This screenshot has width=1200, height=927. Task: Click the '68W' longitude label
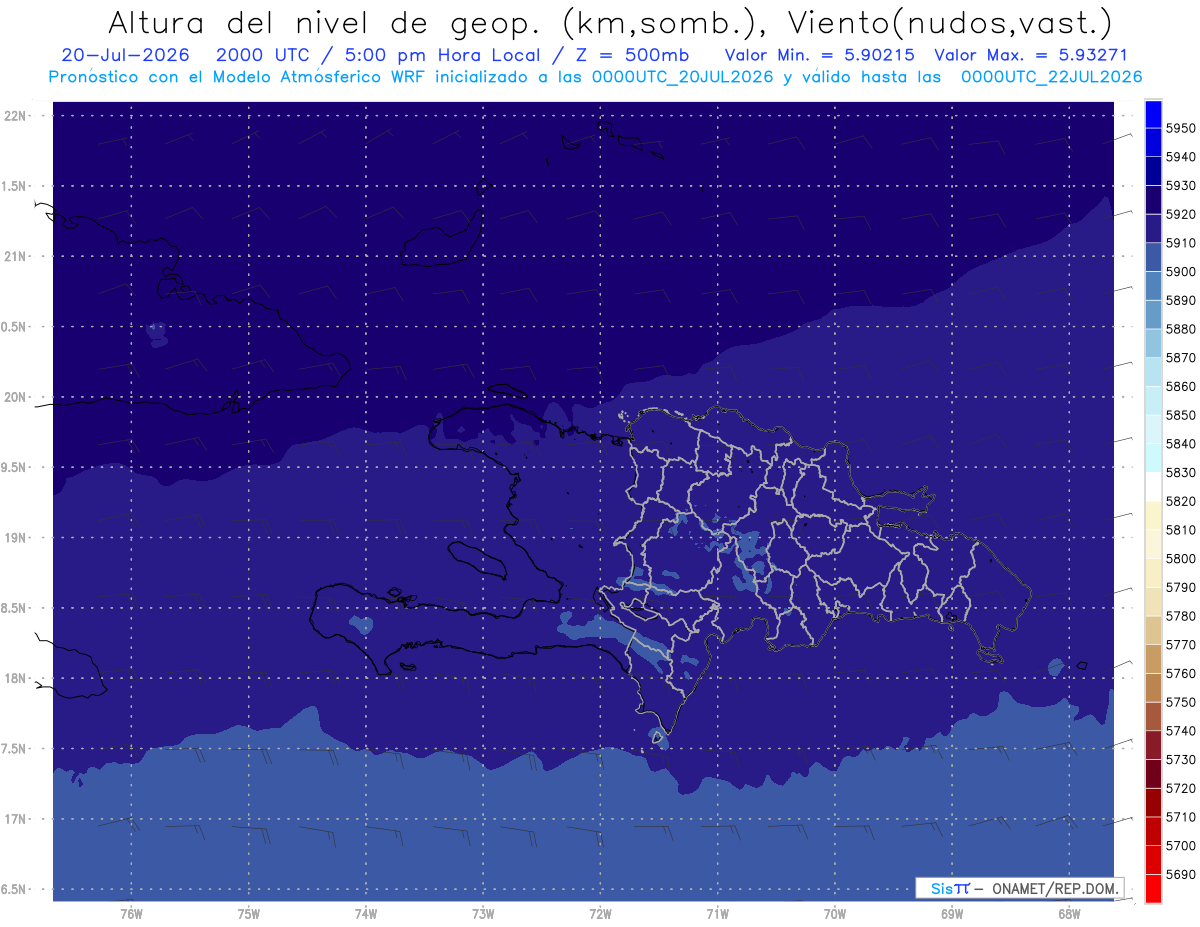pyautogui.click(x=1069, y=914)
